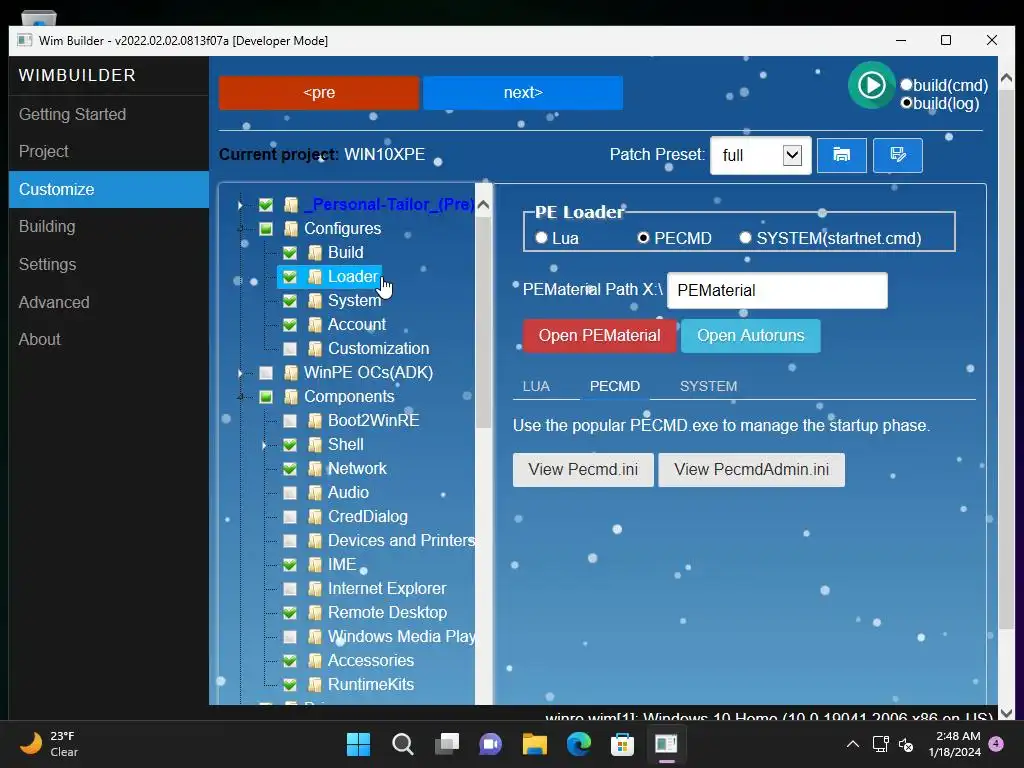This screenshot has height=768, width=1024.
Task: Enable the Audio component checkbox
Action: click(290, 492)
